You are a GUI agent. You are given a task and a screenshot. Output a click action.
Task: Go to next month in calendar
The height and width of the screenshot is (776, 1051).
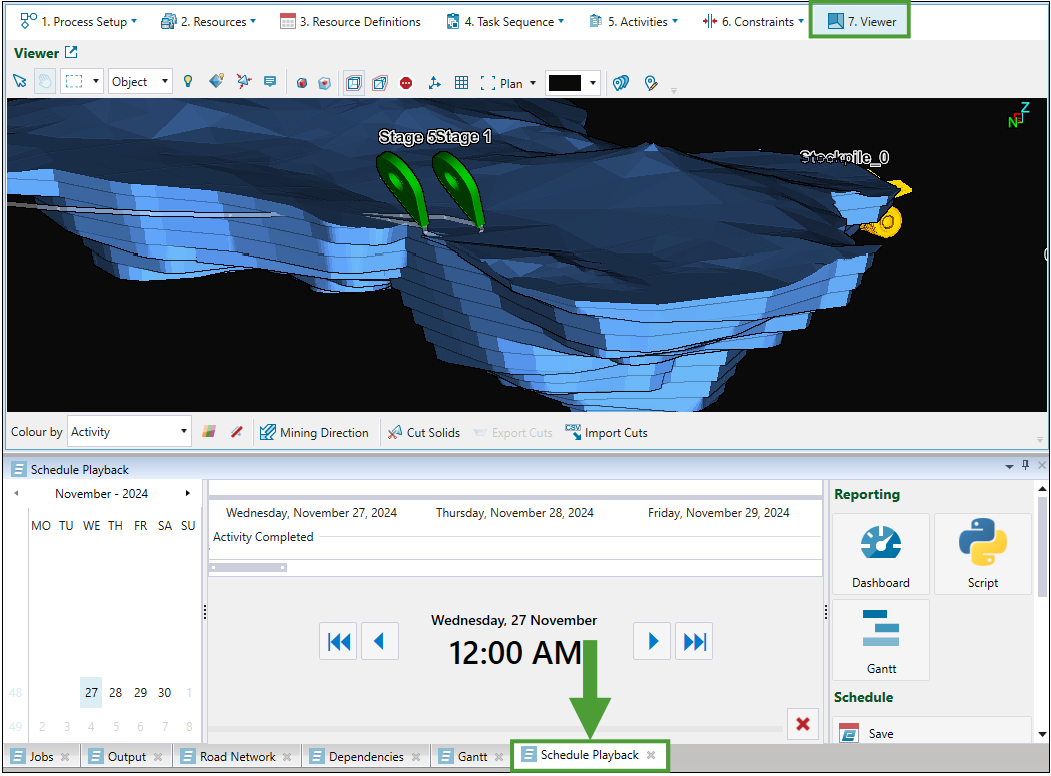click(188, 493)
